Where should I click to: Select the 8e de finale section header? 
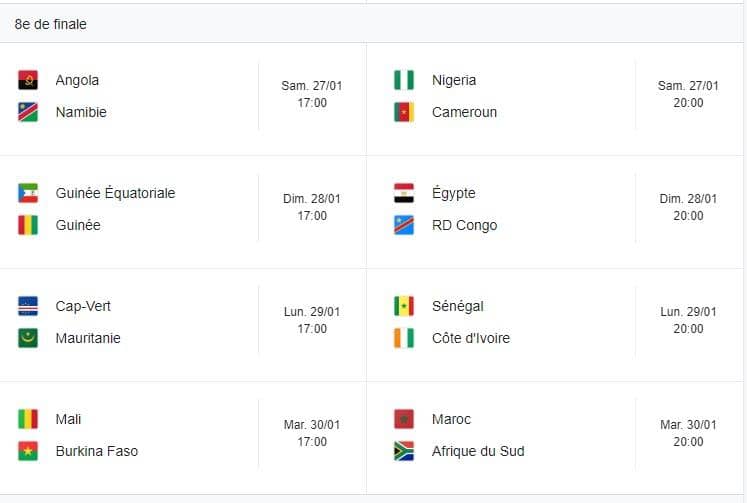[372, 24]
